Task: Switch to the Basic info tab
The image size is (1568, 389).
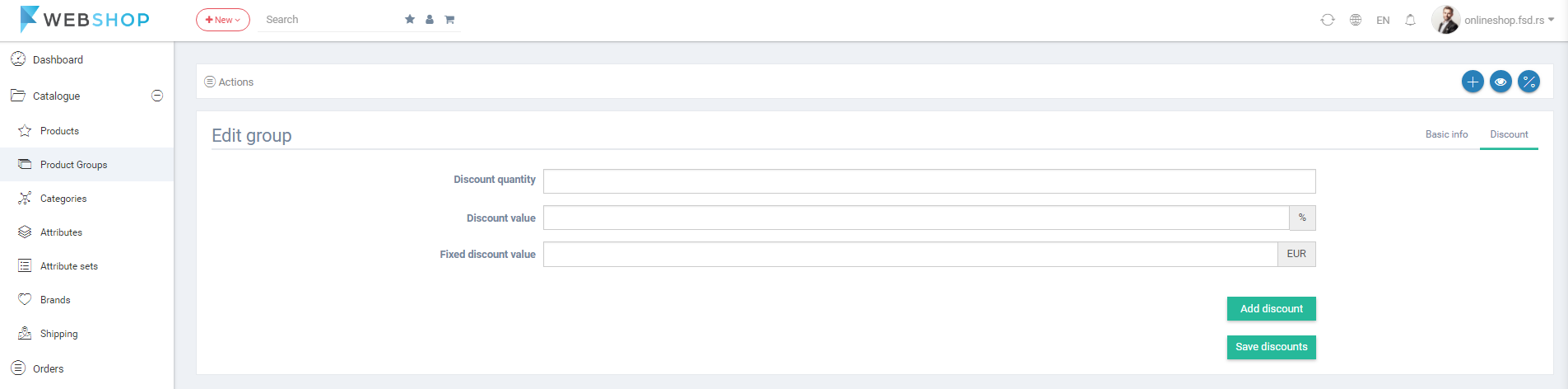Action: coord(1446,134)
